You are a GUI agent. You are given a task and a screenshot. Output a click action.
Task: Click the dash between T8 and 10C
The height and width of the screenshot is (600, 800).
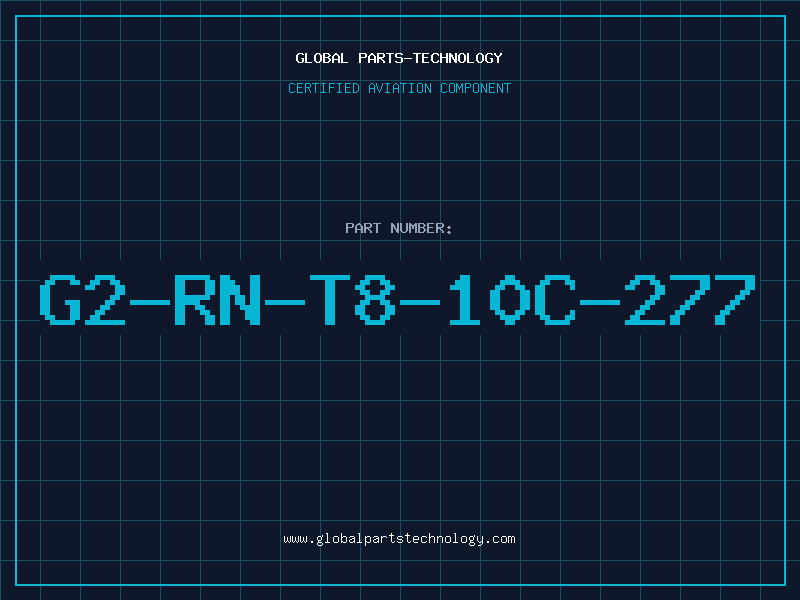click(420, 302)
